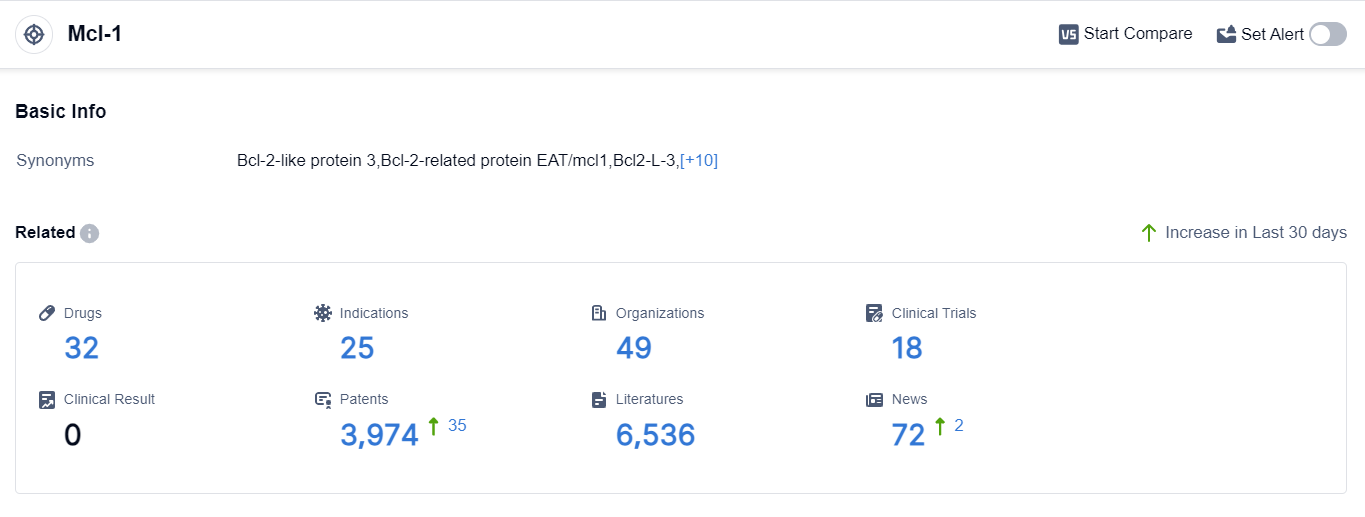The width and height of the screenshot is (1365, 517).
Task: Open the 3,974 patents count
Action: (379, 435)
